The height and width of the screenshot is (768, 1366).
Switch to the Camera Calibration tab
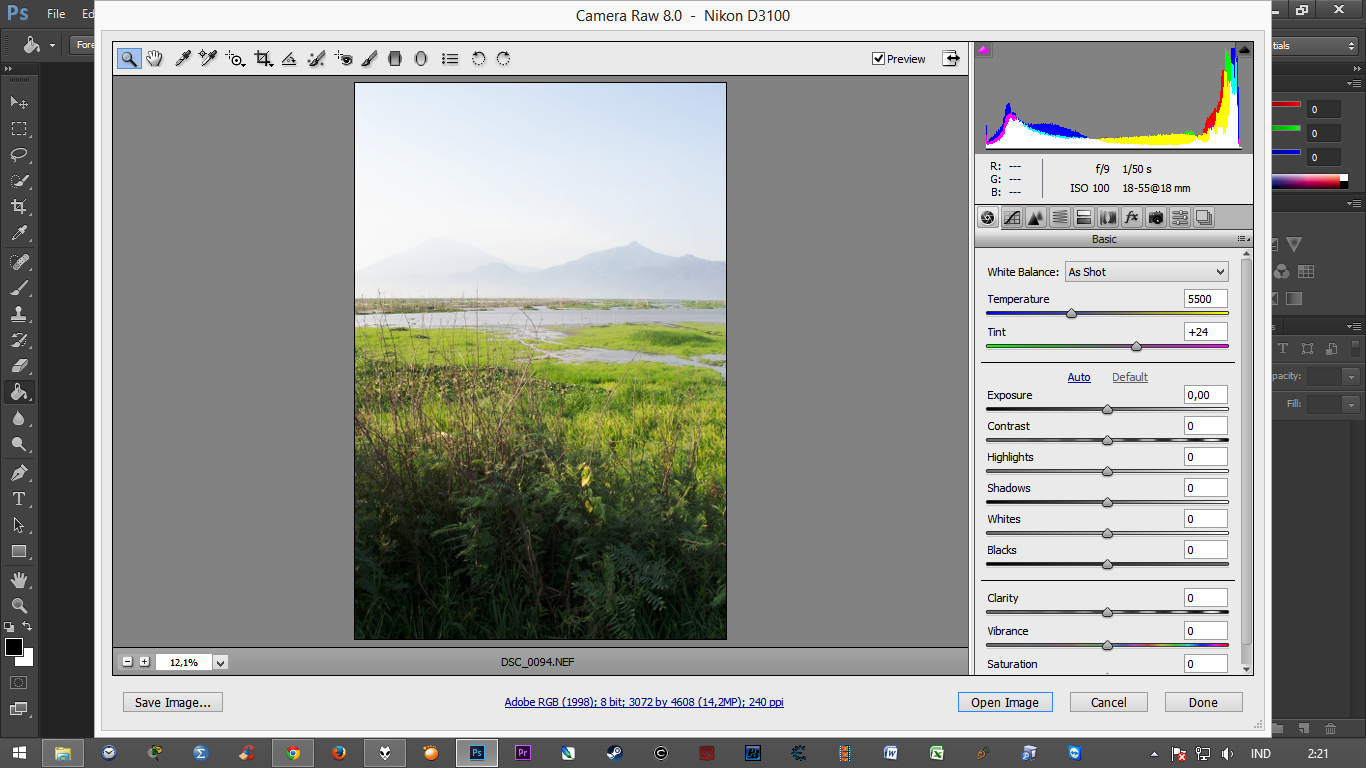pyautogui.click(x=1156, y=217)
